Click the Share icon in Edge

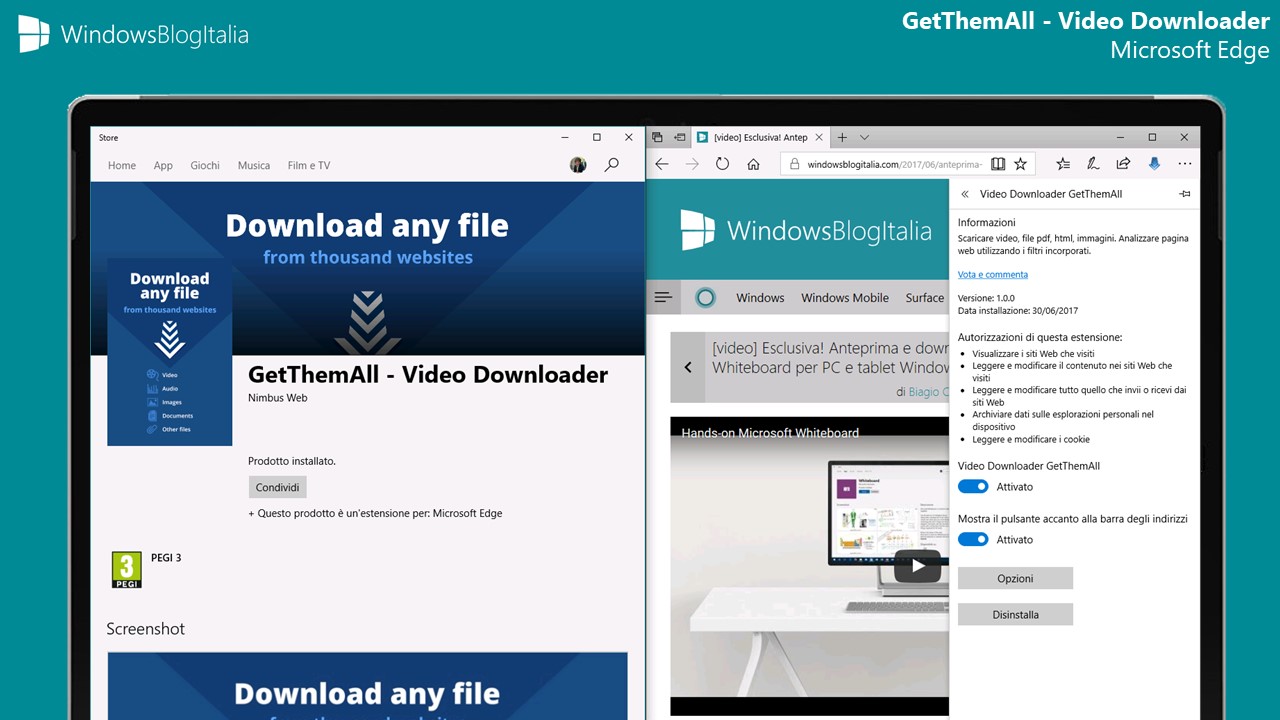tap(1124, 164)
